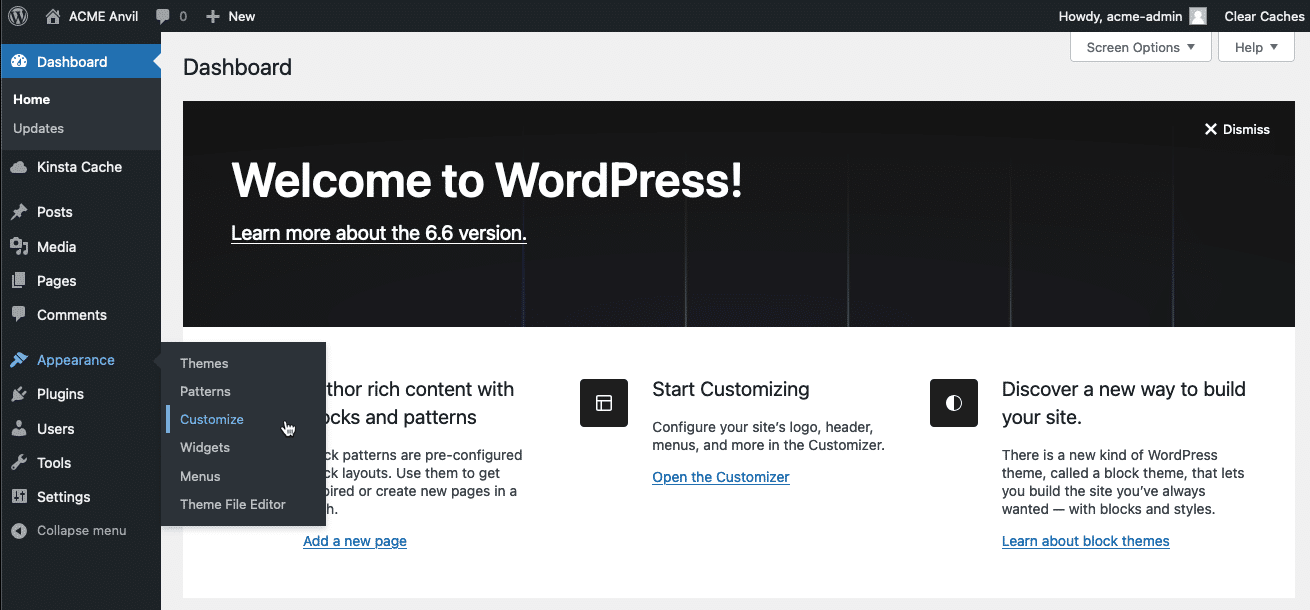The width and height of the screenshot is (1310, 610).
Task: Open the Theme File Editor submenu item
Action: point(234,504)
